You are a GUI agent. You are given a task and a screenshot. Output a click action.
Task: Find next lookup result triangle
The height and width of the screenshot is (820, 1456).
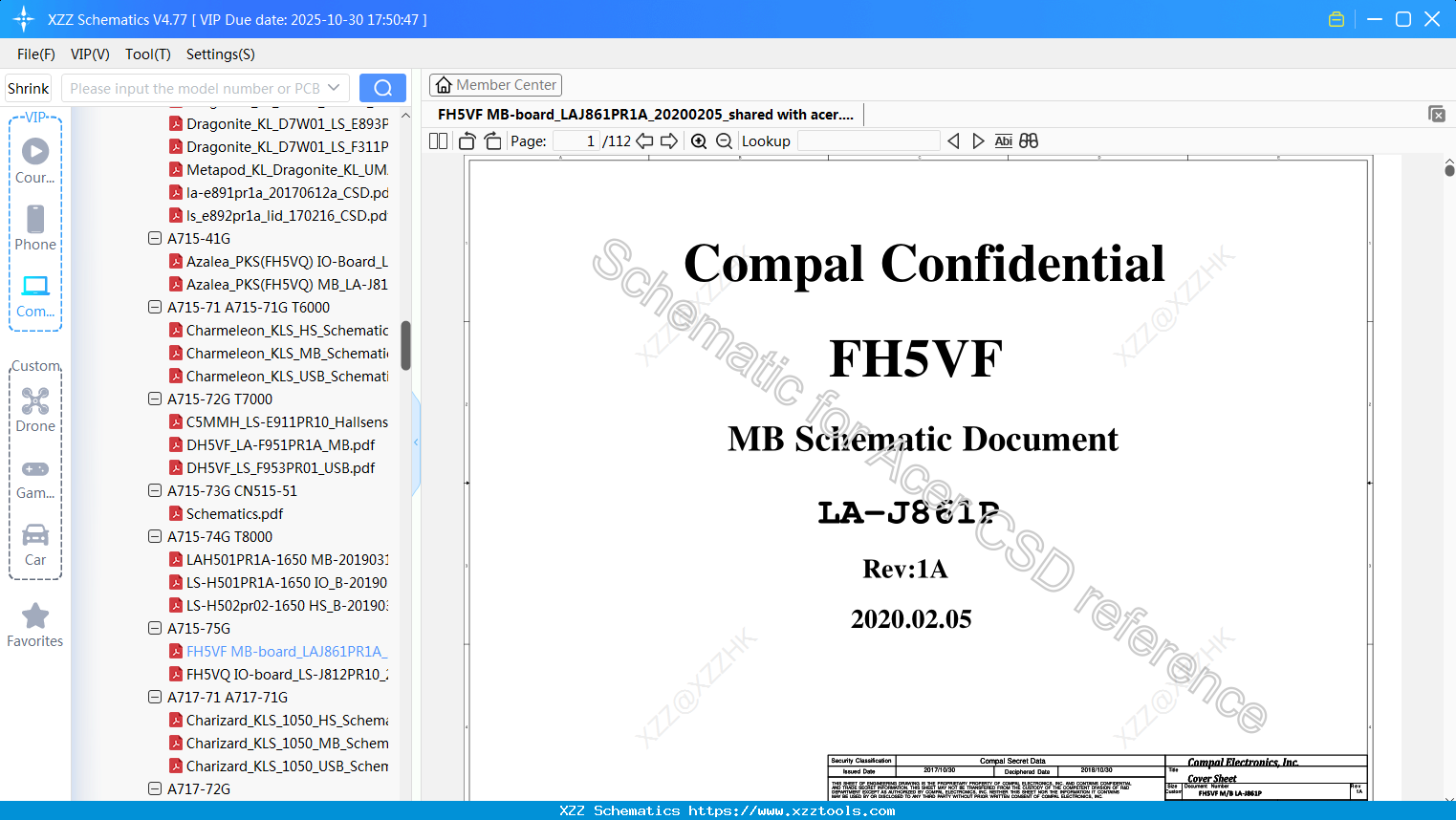point(978,141)
